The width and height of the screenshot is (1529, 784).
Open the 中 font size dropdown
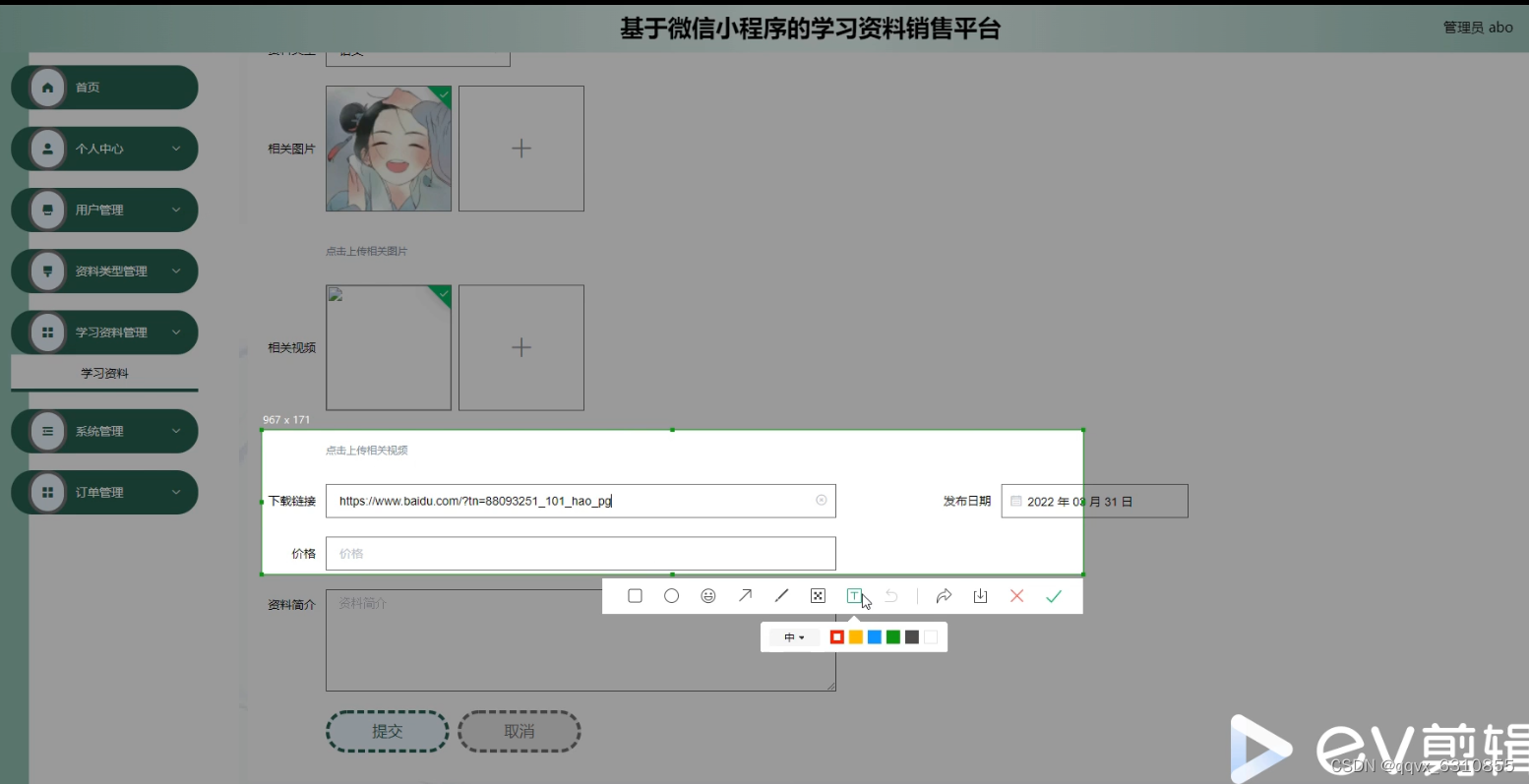(x=793, y=636)
